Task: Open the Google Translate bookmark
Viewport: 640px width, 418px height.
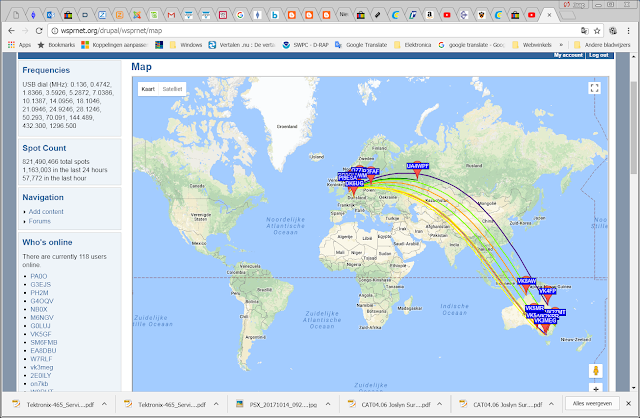Action: click(361, 45)
